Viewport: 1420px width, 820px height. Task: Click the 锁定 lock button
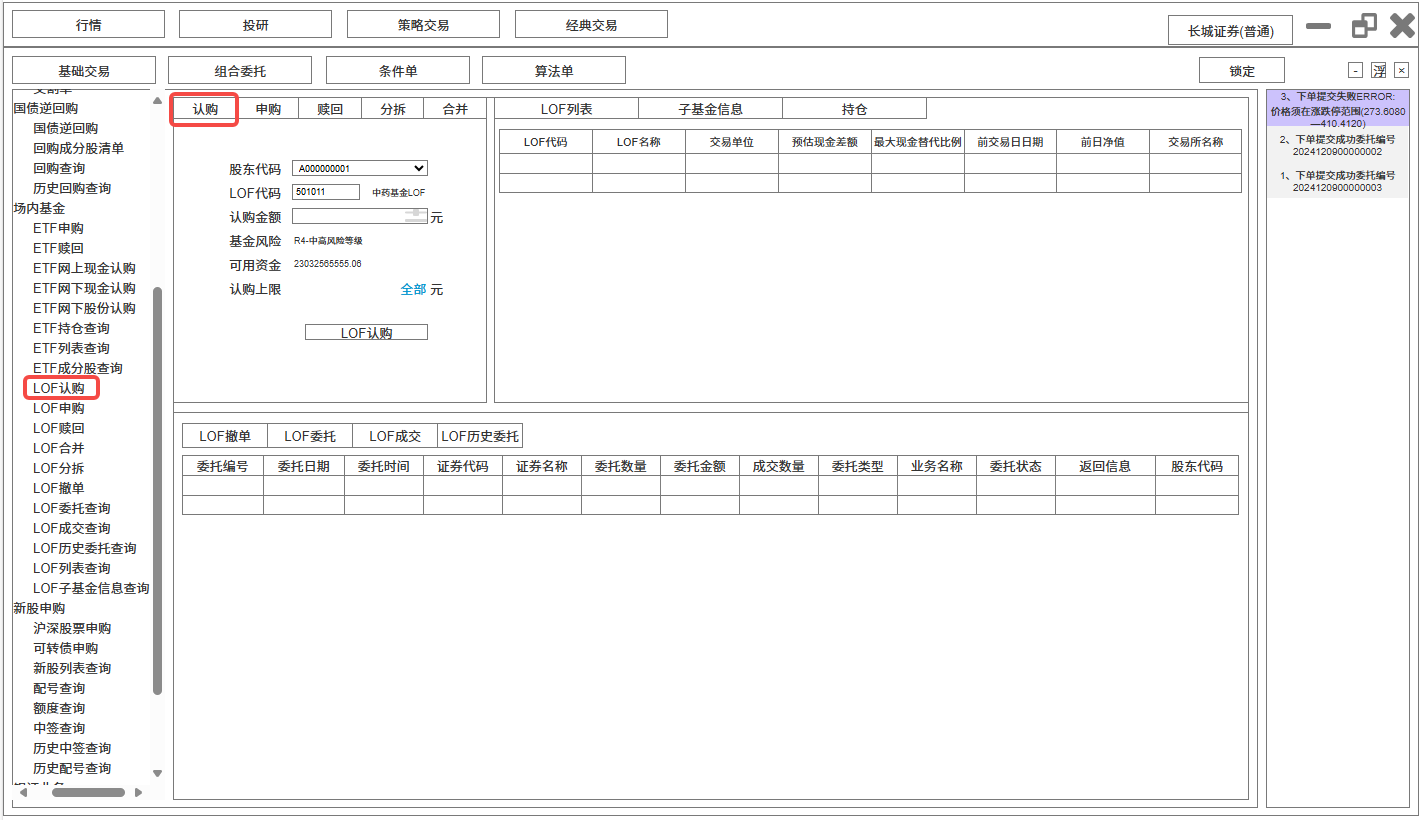(1241, 71)
